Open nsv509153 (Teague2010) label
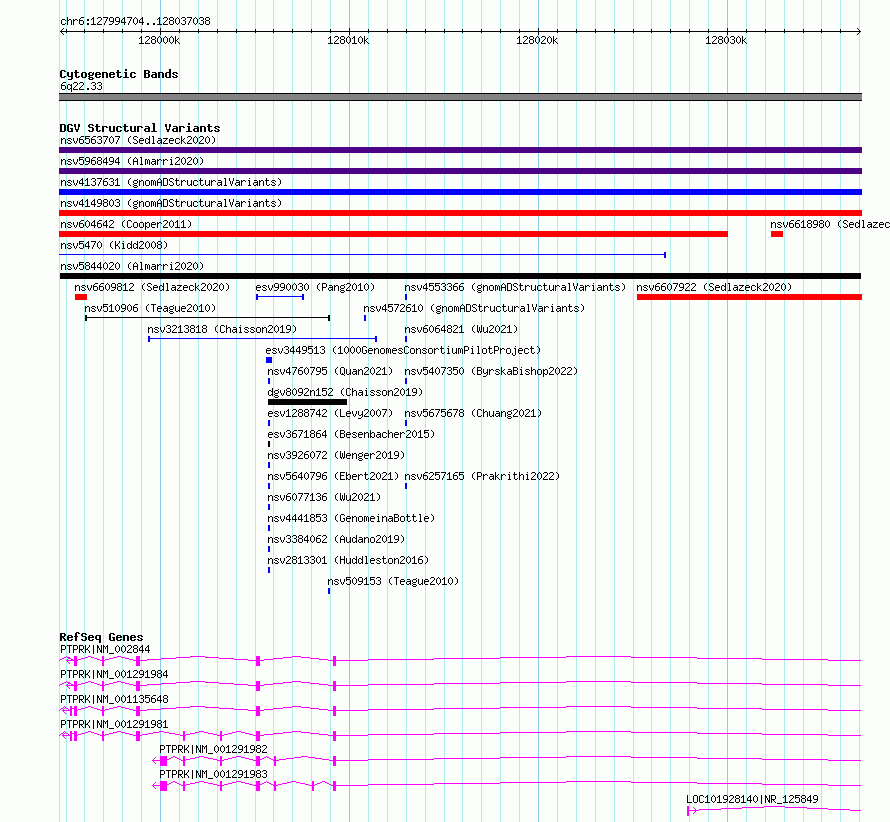The height and width of the screenshot is (822, 890). pos(393,581)
